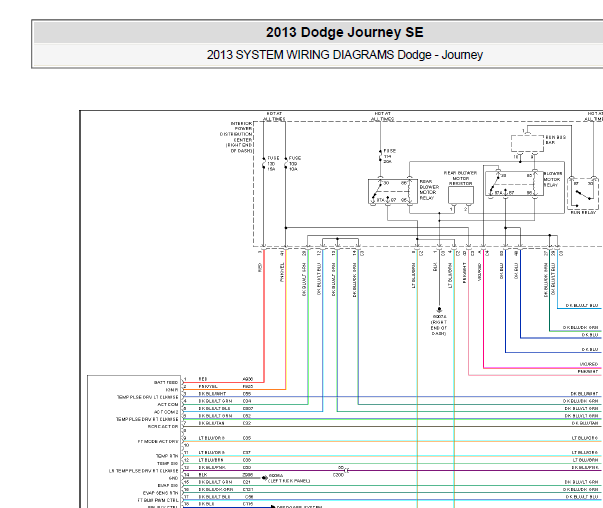Screen dimensions: 603x508
Task: Click the "EVAP SIG" pin label
Action: pos(168,486)
